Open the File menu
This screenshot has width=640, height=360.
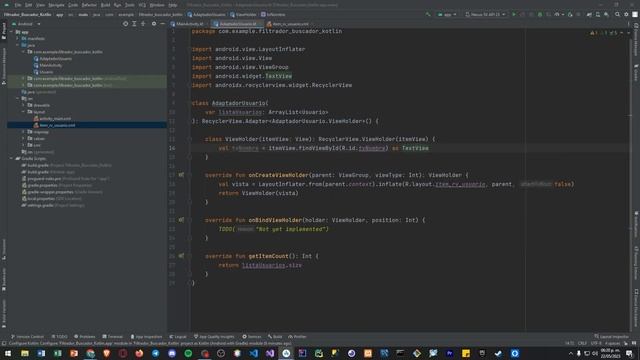pyautogui.click(x=18, y=5)
